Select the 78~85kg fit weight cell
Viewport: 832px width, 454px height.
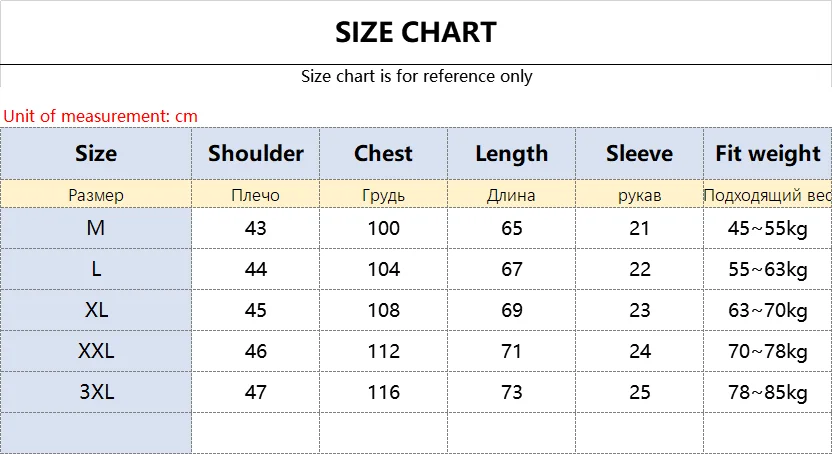coord(767,392)
